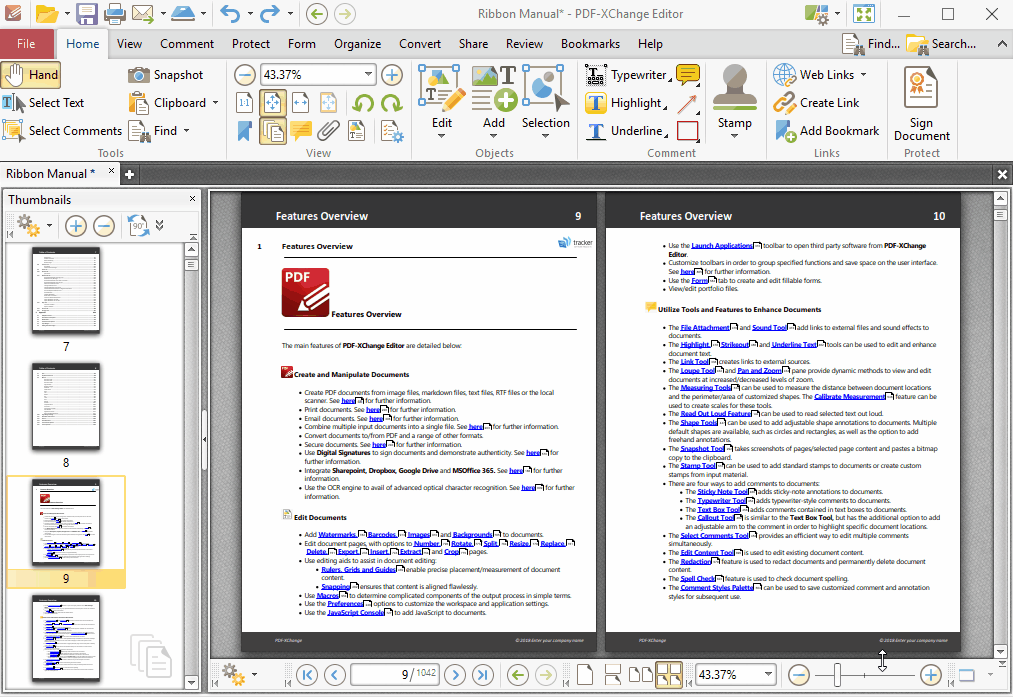
Task: Toggle Fit Width view mode
Action: coord(301,103)
